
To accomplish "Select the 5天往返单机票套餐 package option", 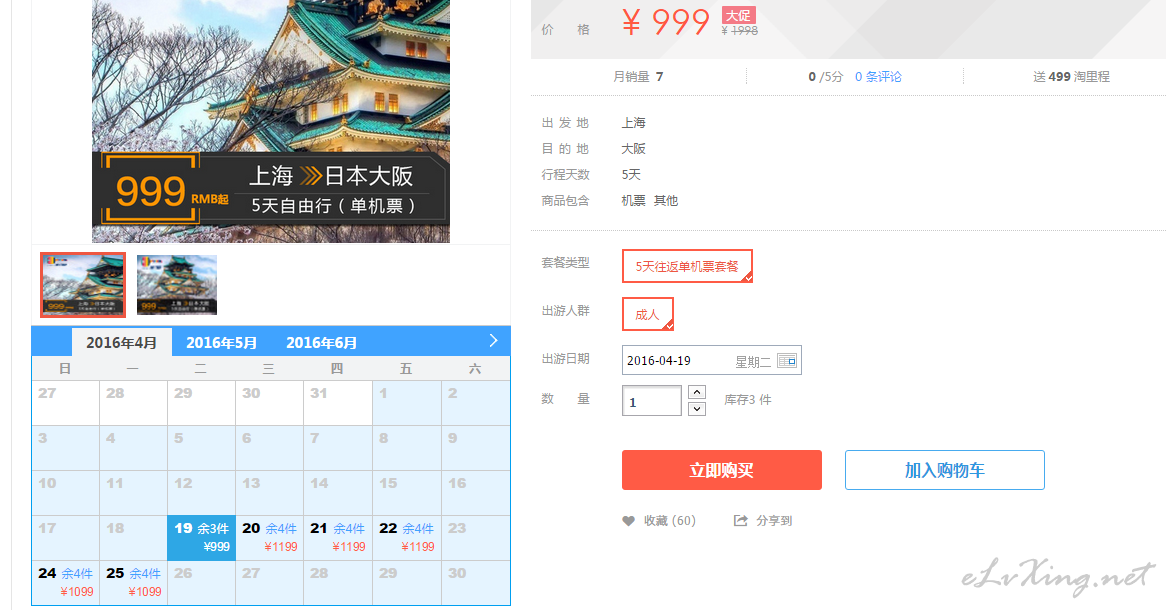I will point(687,266).
